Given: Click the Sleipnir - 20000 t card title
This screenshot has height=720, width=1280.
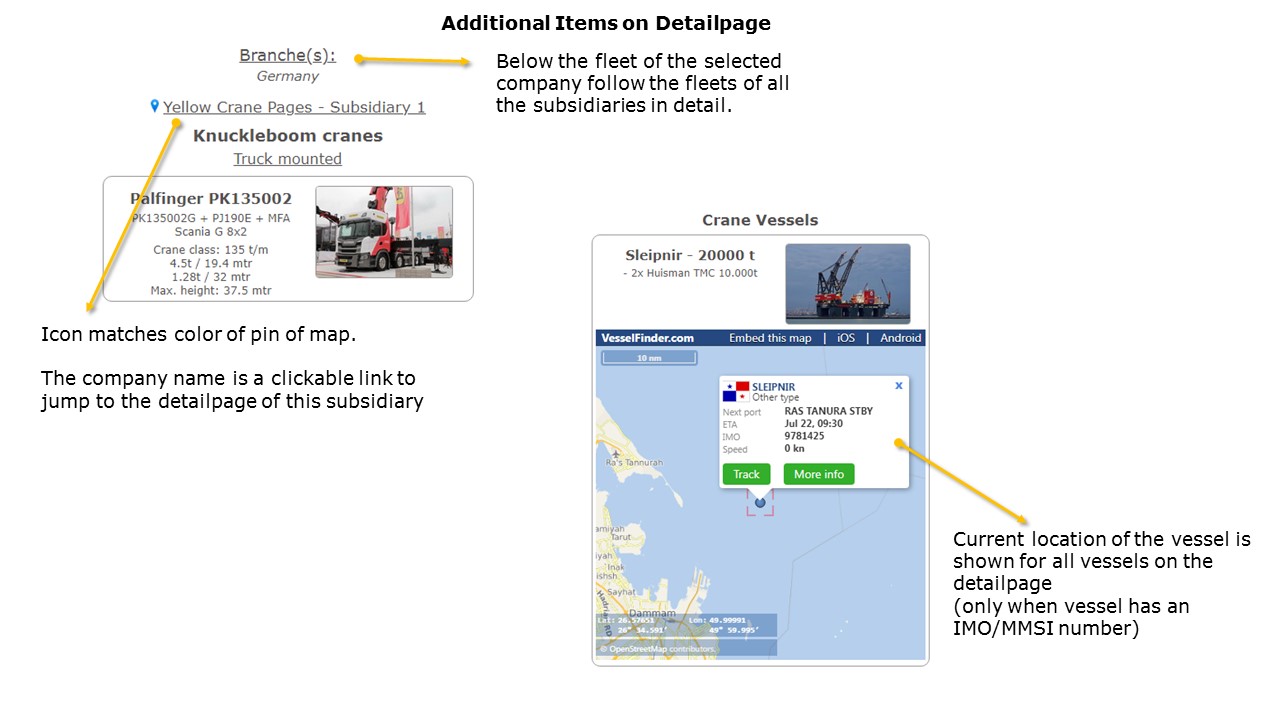Looking at the screenshot, I should click(x=691, y=255).
